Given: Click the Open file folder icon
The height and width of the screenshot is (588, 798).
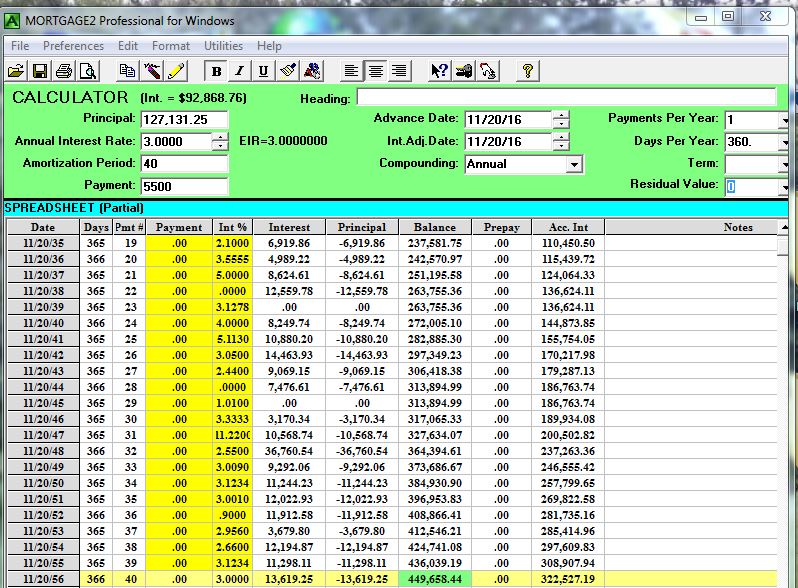Looking at the screenshot, I should click(16, 71).
